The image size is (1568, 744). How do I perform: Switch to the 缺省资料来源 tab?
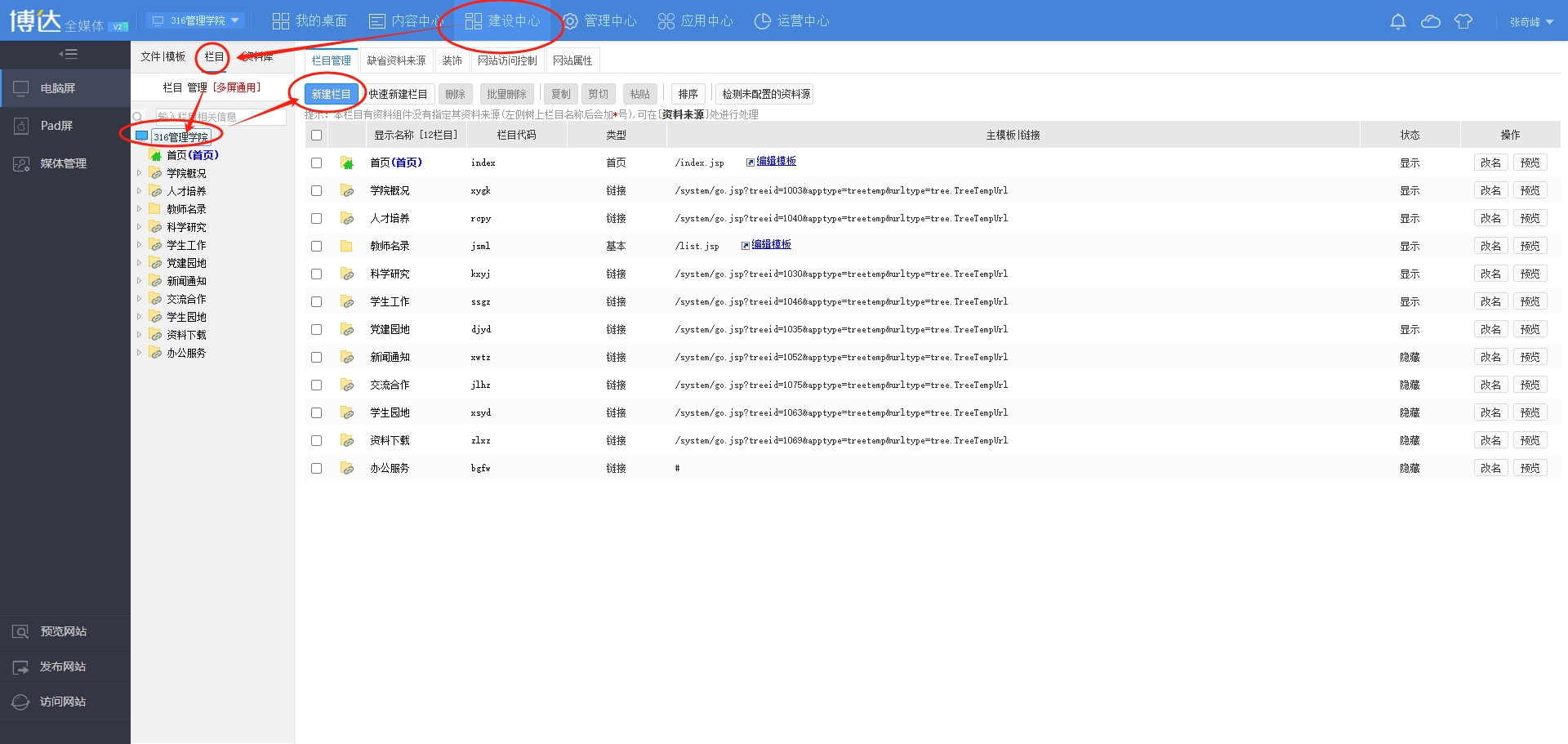pyautogui.click(x=396, y=60)
